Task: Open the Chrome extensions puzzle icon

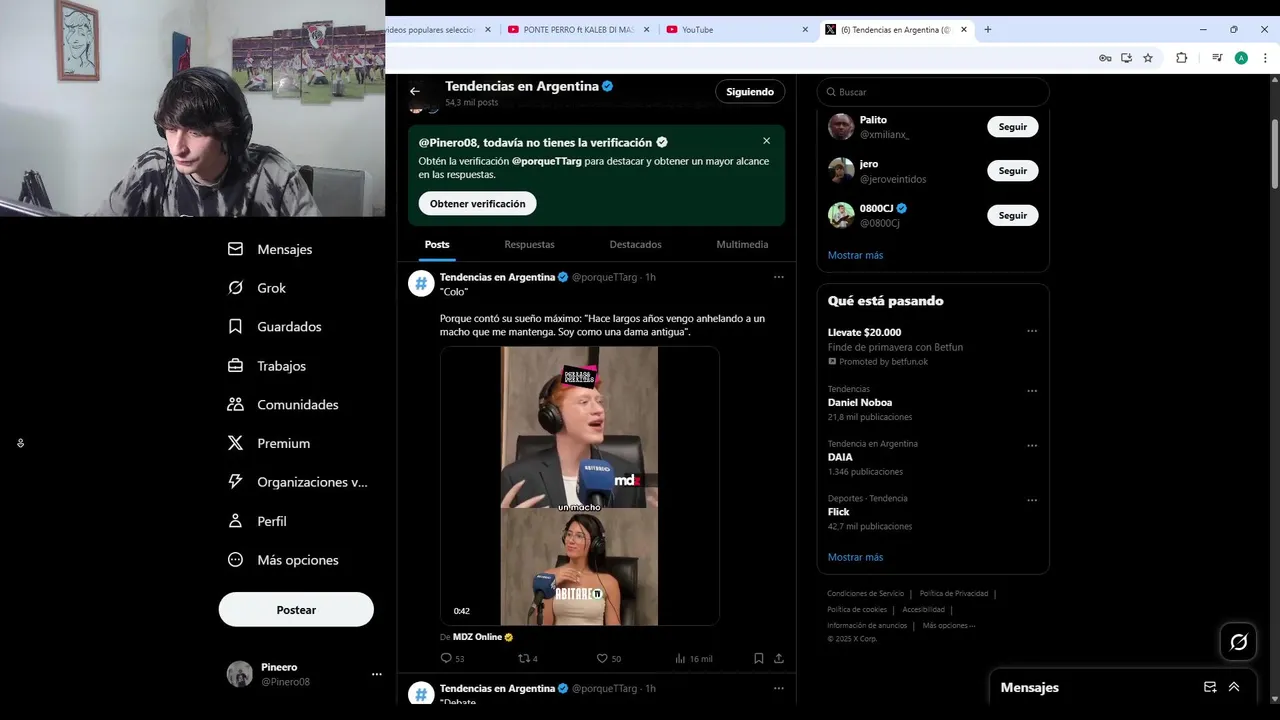Action: click(x=1181, y=58)
